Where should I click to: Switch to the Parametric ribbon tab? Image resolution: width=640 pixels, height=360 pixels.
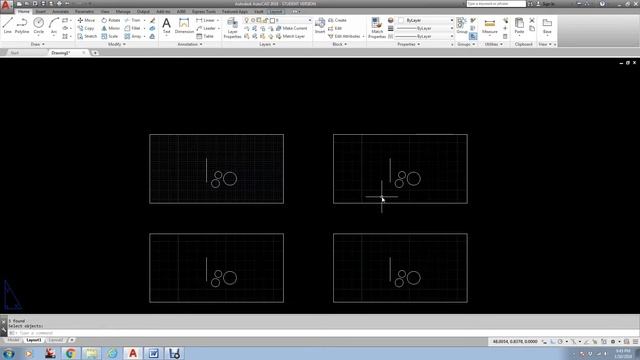point(84,11)
